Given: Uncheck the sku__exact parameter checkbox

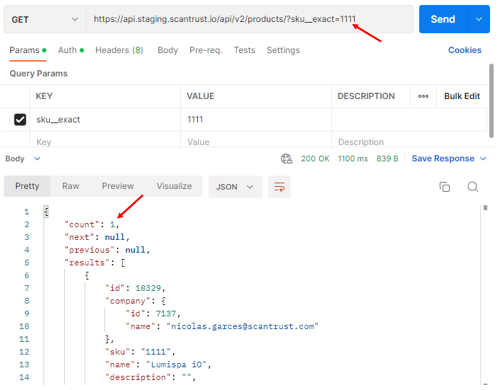Looking at the screenshot, I should (20, 119).
